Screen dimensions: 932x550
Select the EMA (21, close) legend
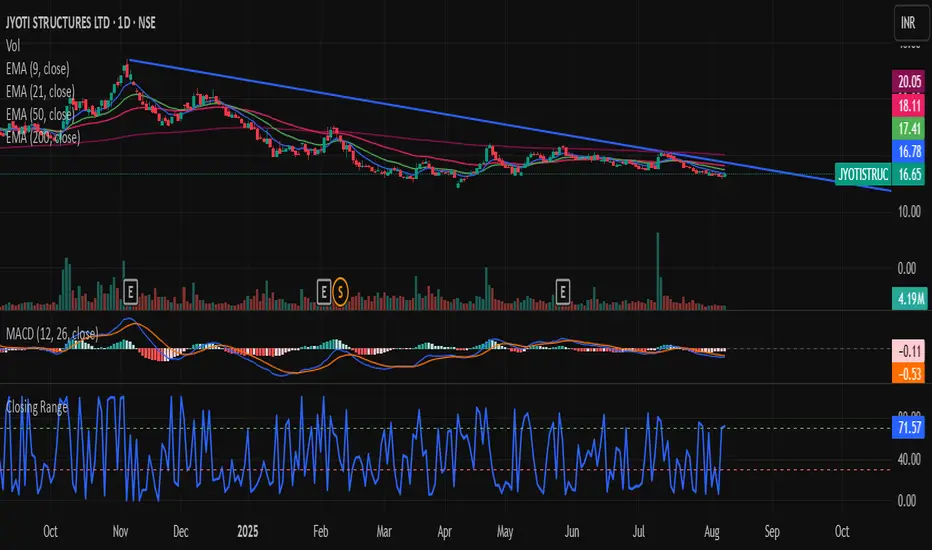click(40, 92)
